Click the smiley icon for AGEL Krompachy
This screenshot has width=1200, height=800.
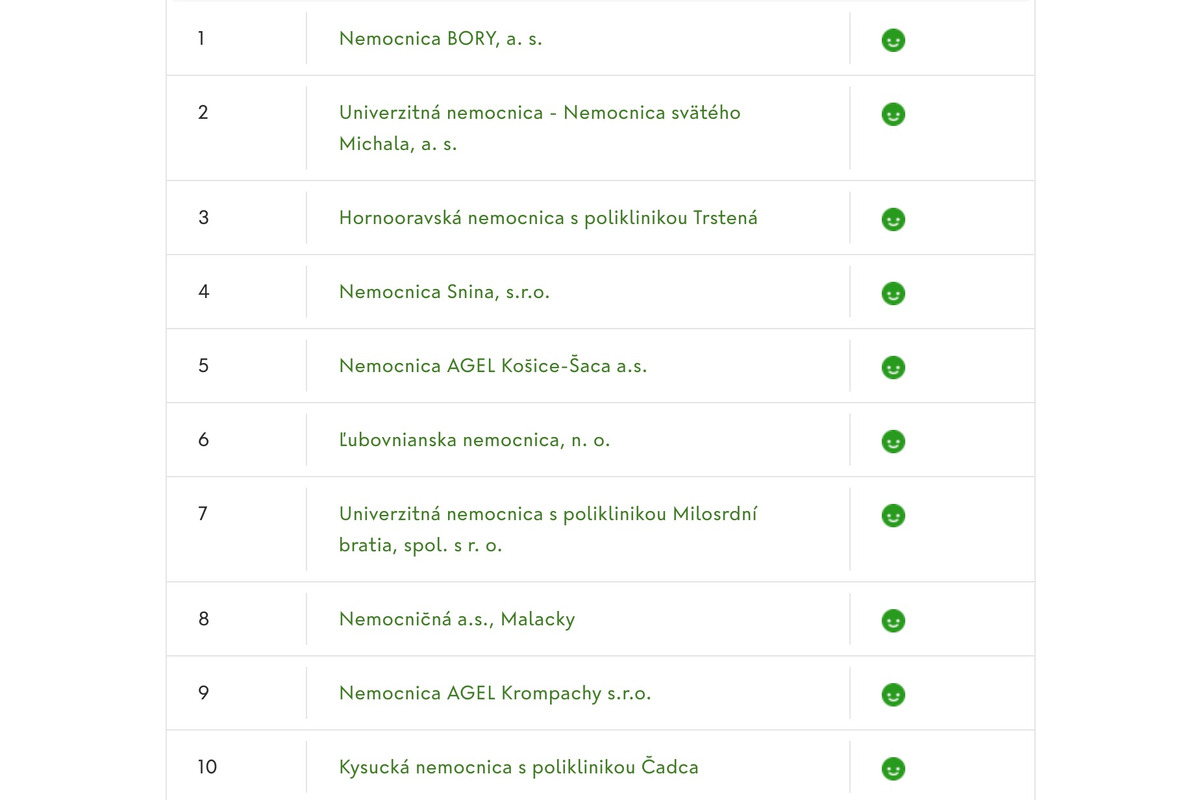[893, 694]
